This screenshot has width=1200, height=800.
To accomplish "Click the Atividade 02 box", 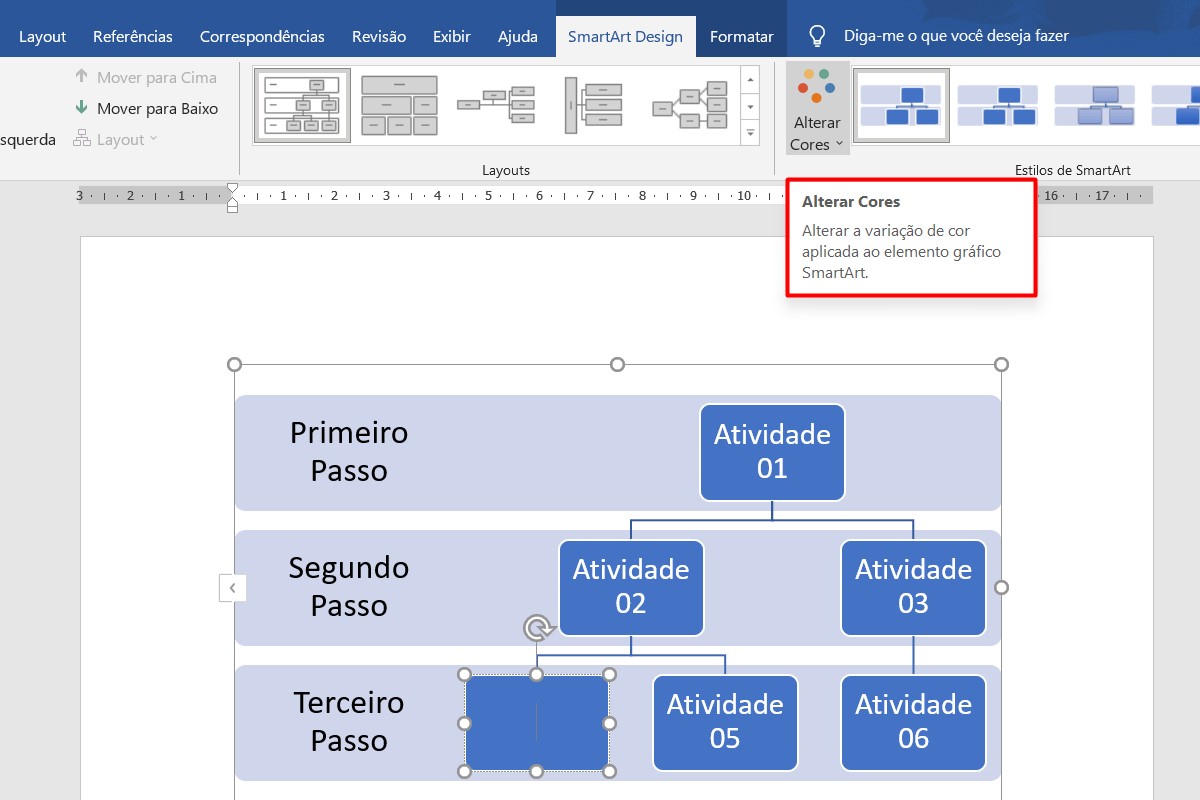I will 631,587.
